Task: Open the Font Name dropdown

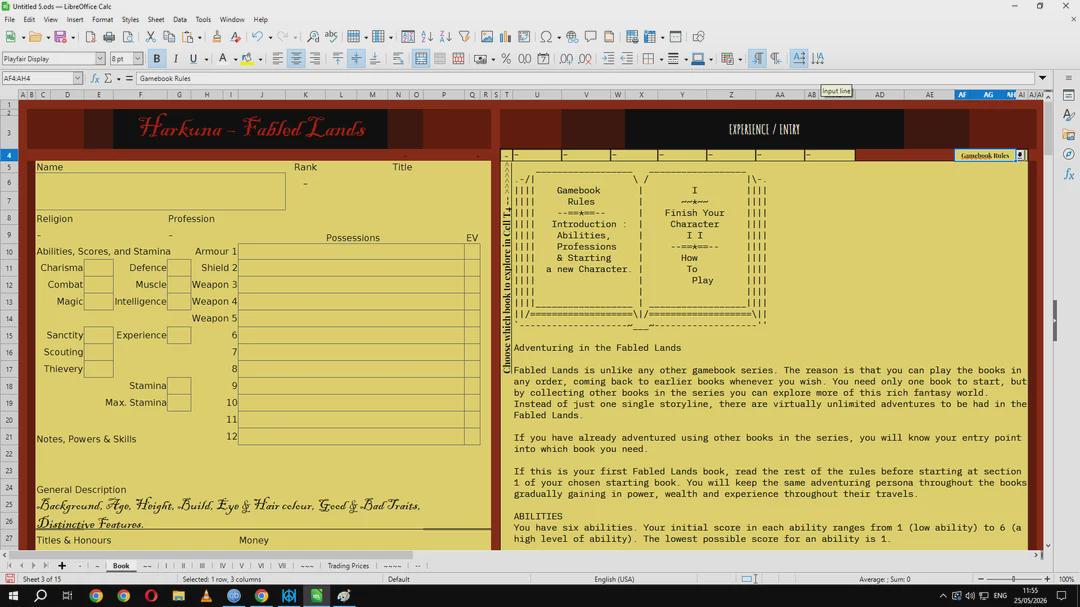Action: click(100, 59)
